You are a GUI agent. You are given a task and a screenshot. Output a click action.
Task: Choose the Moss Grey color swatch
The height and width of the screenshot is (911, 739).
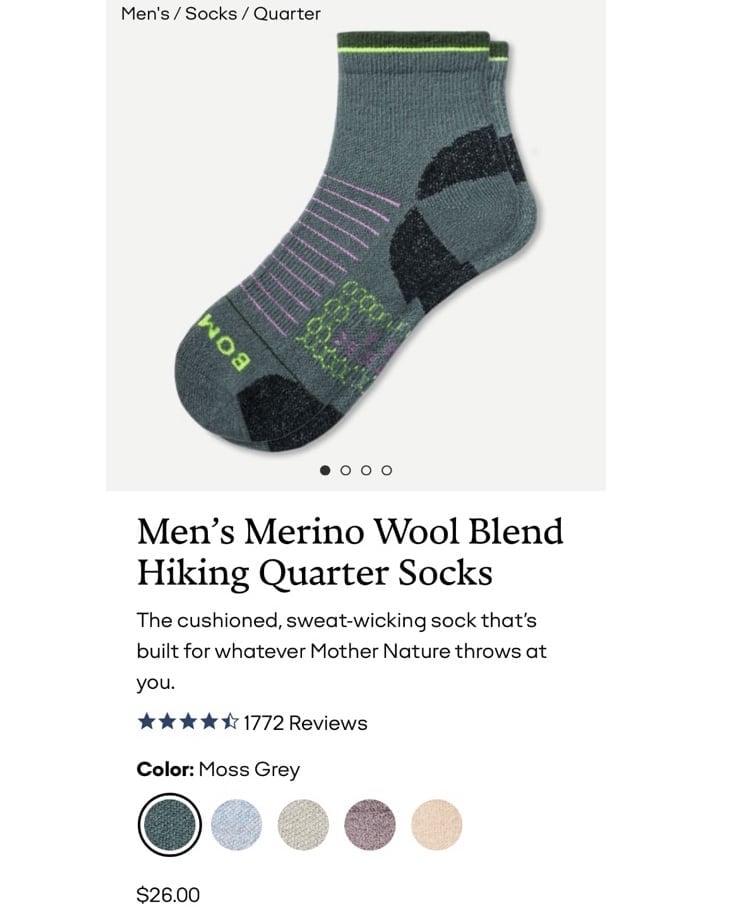[x=170, y=824]
